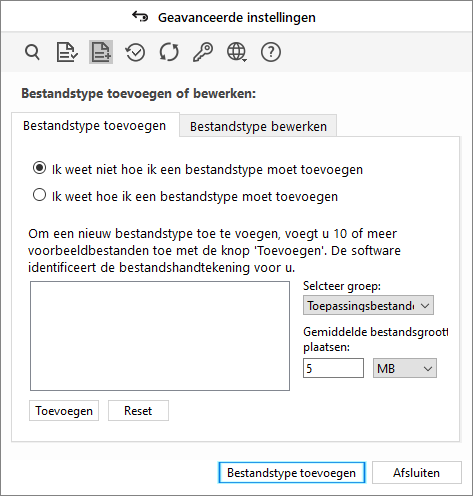Open the MB size unit dropdown
Screen dimensions: 473x496
(405, 368)
